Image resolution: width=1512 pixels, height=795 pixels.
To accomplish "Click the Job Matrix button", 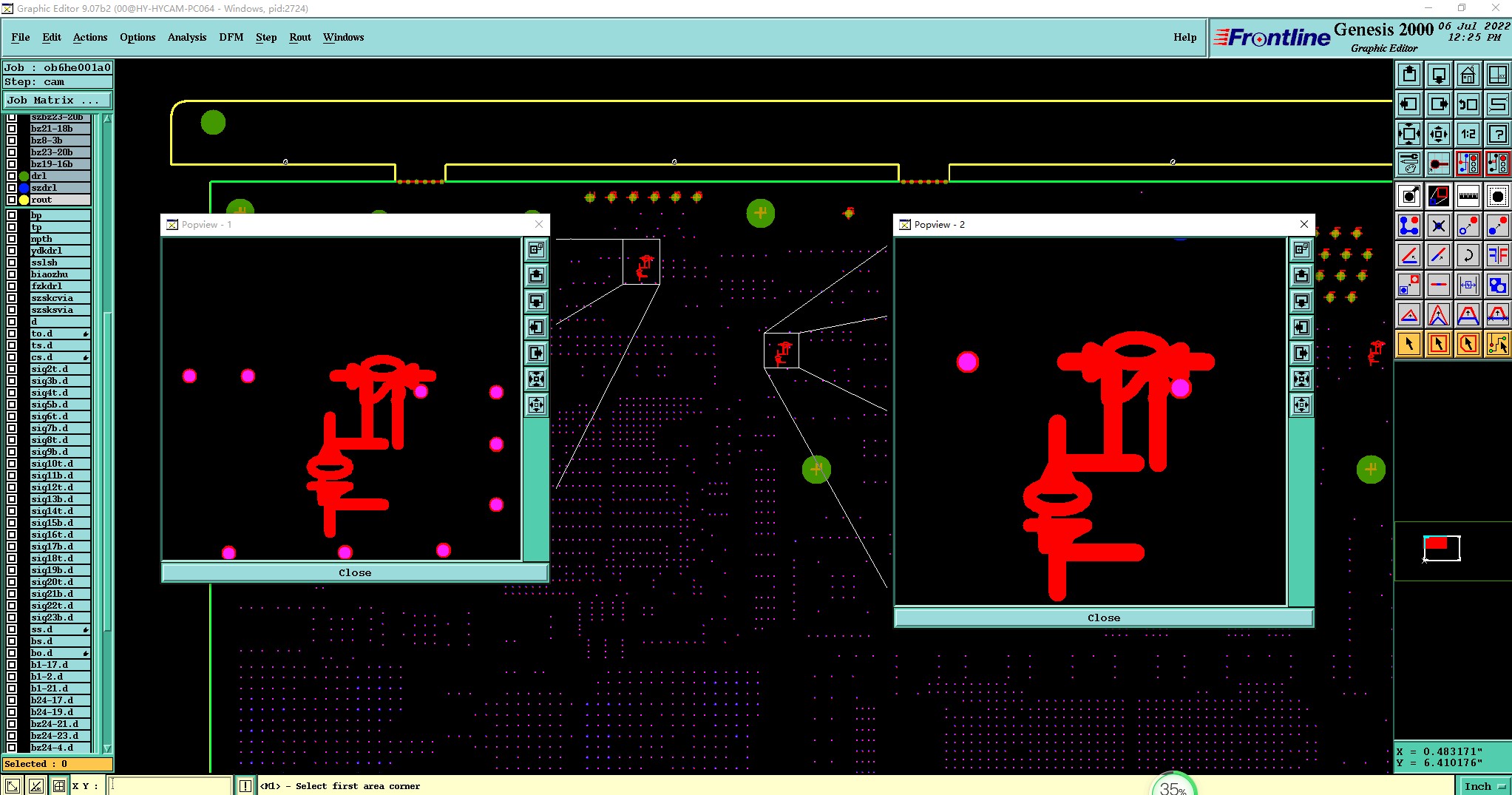I will click(58, 100).
